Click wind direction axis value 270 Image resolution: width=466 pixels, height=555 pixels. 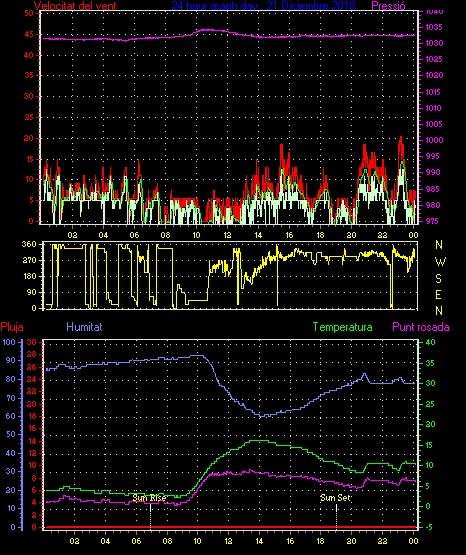click(x=29, y=261)
